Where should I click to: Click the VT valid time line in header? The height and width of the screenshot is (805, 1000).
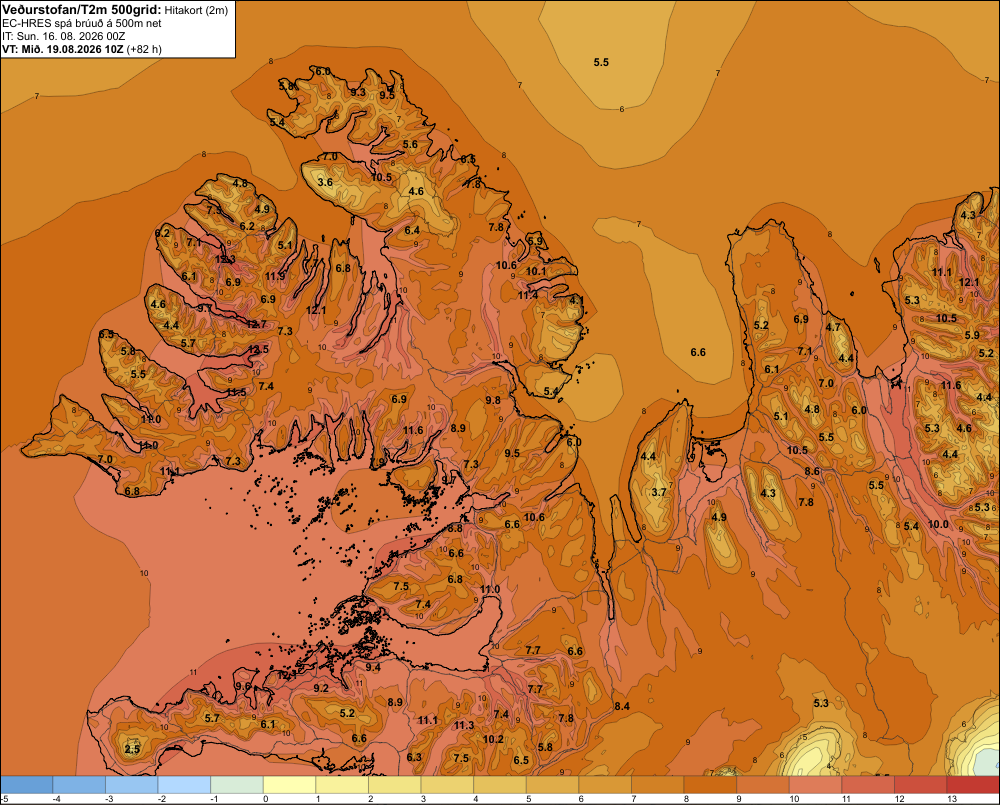click(82, 49)
